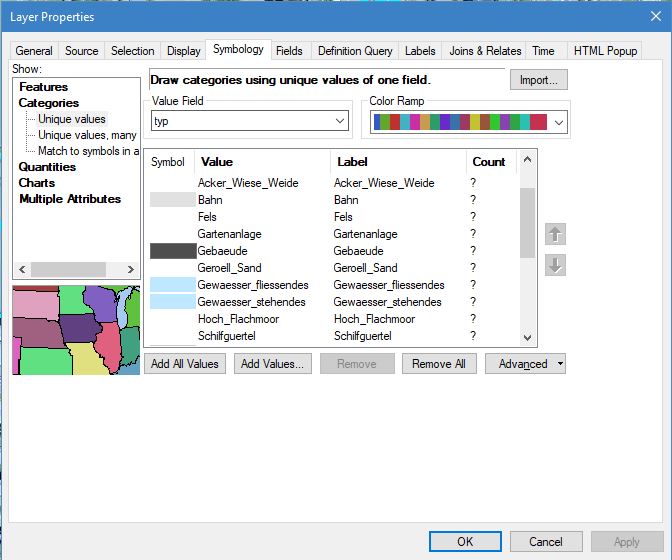The height and width of the screenshot is (560, 672).
Task: Select Unique values, many fields option
Action: [x=87, y=135]
